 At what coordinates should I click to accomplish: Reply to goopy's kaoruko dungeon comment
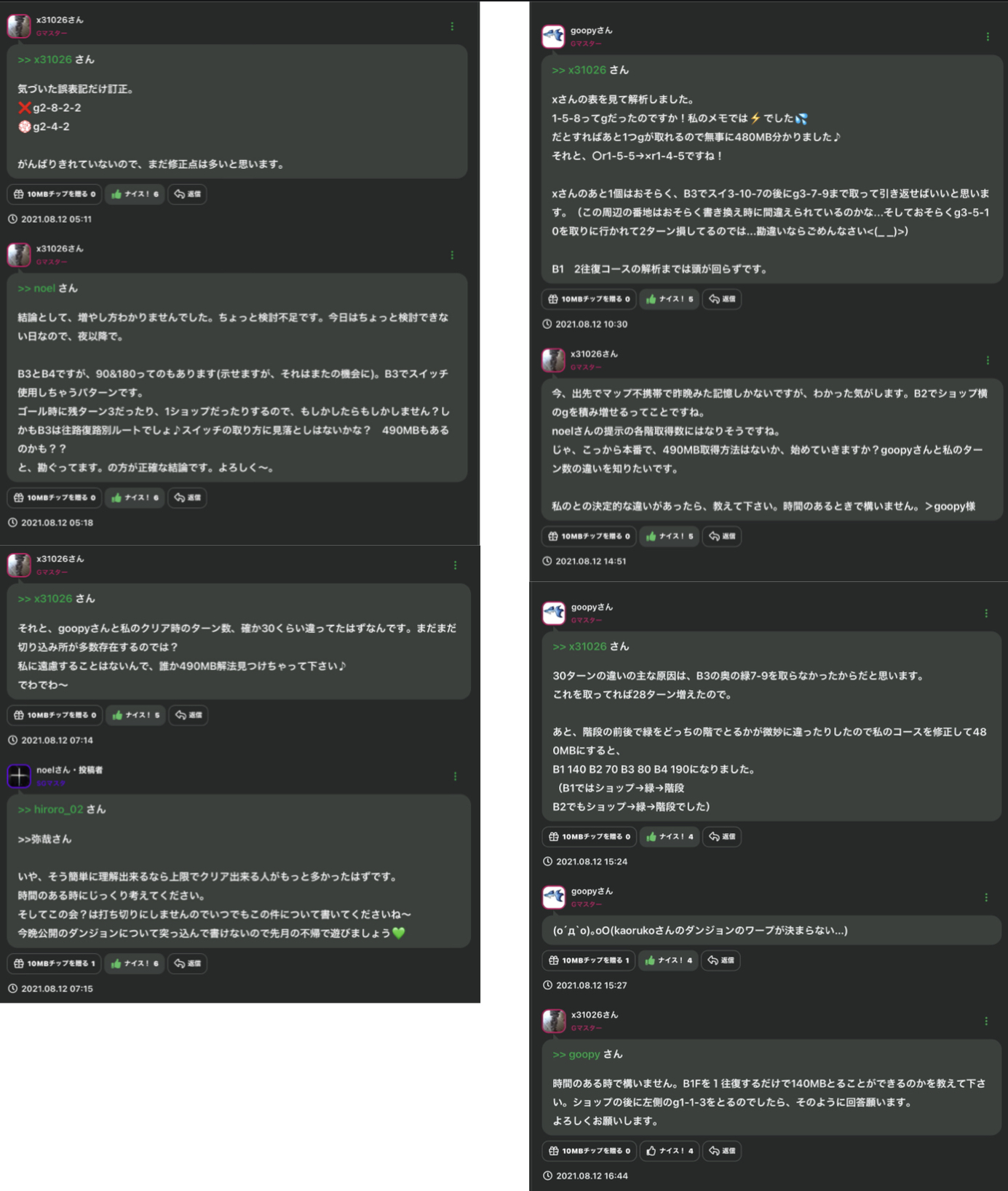click(x=722, y=960)
